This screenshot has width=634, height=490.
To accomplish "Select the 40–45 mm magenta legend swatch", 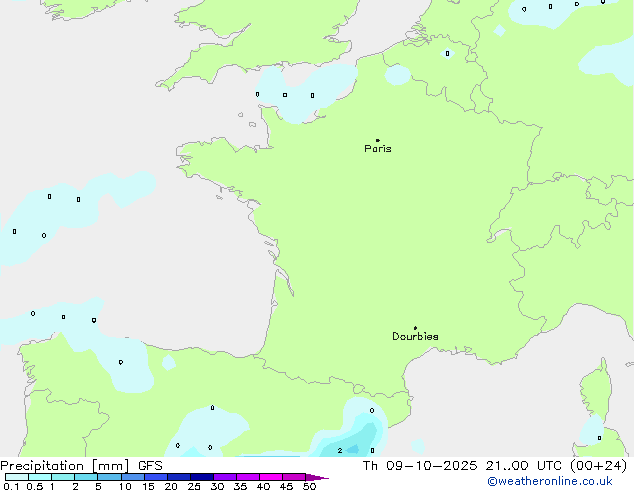I will click(271, 477).
